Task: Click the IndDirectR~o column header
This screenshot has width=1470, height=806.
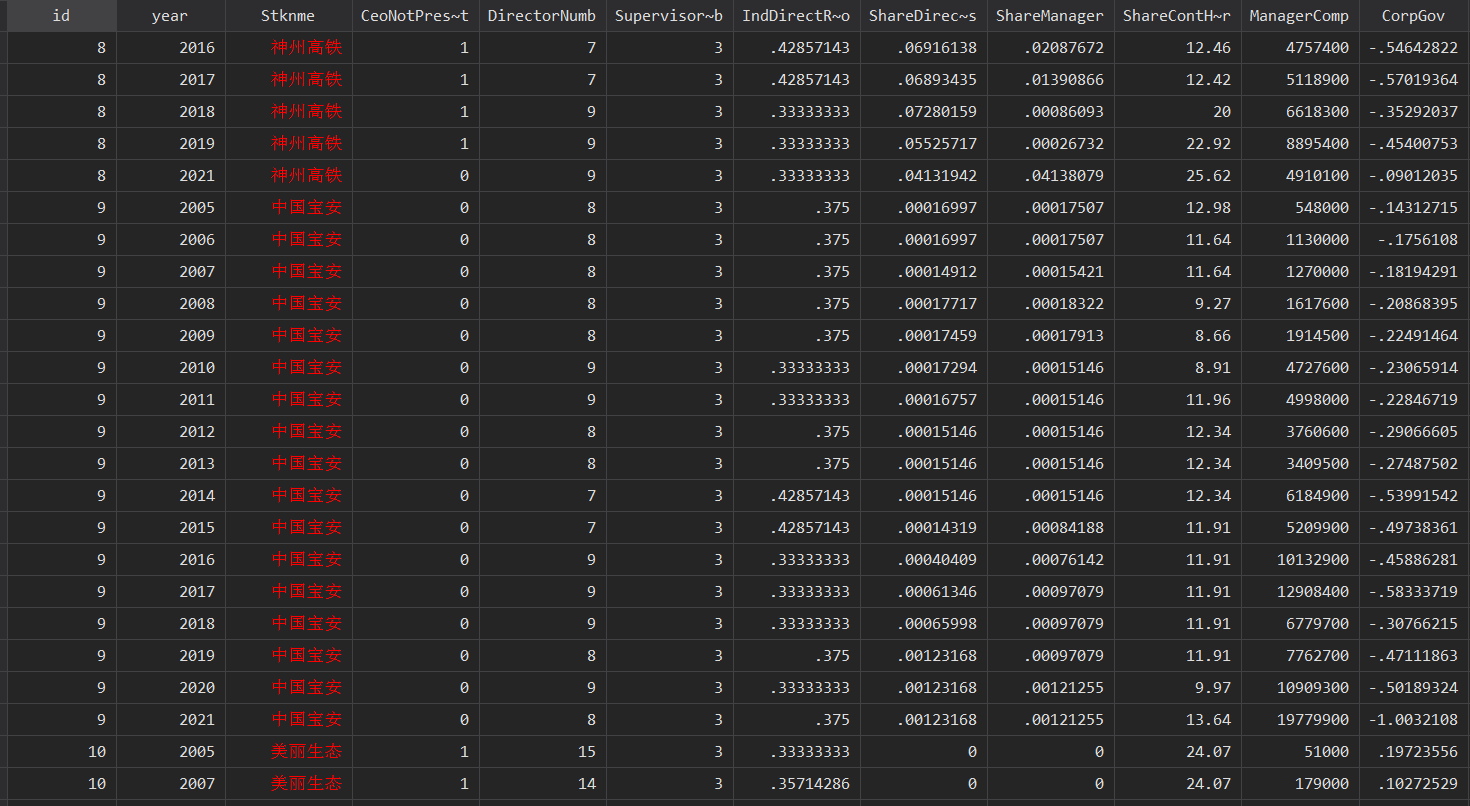Action: (x=796, y=15)
